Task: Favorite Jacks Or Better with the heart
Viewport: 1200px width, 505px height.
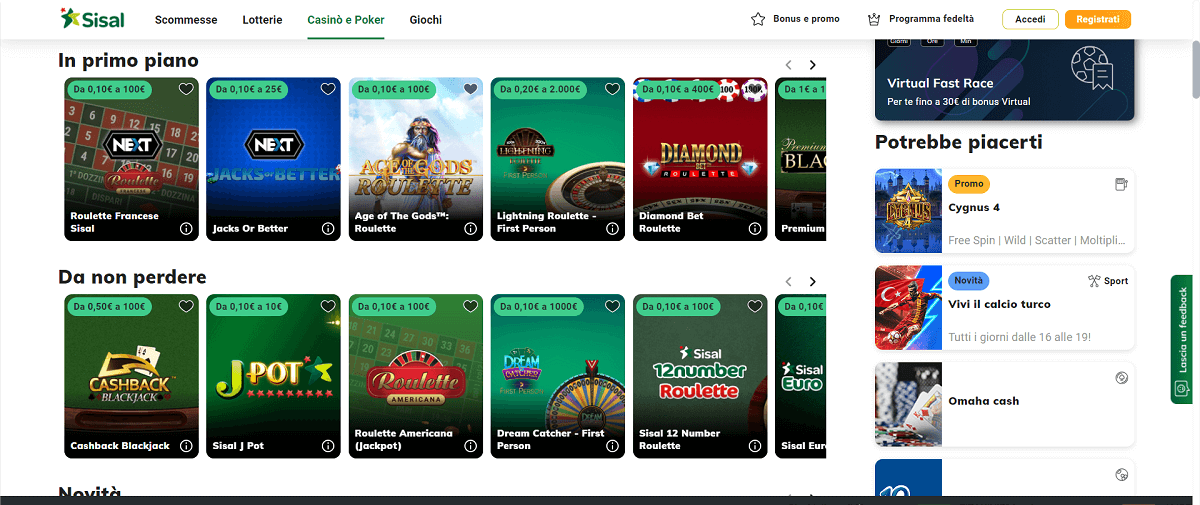Action: pos(328,89)
